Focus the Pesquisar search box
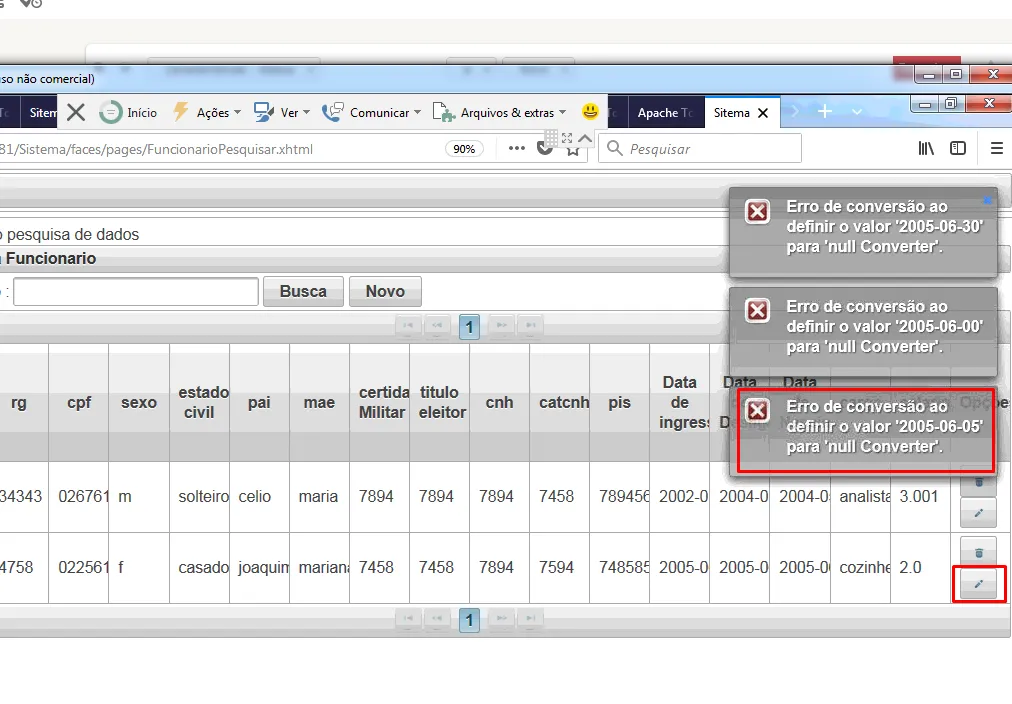Viewport: 1012px width, 704px height. (700, 148)
